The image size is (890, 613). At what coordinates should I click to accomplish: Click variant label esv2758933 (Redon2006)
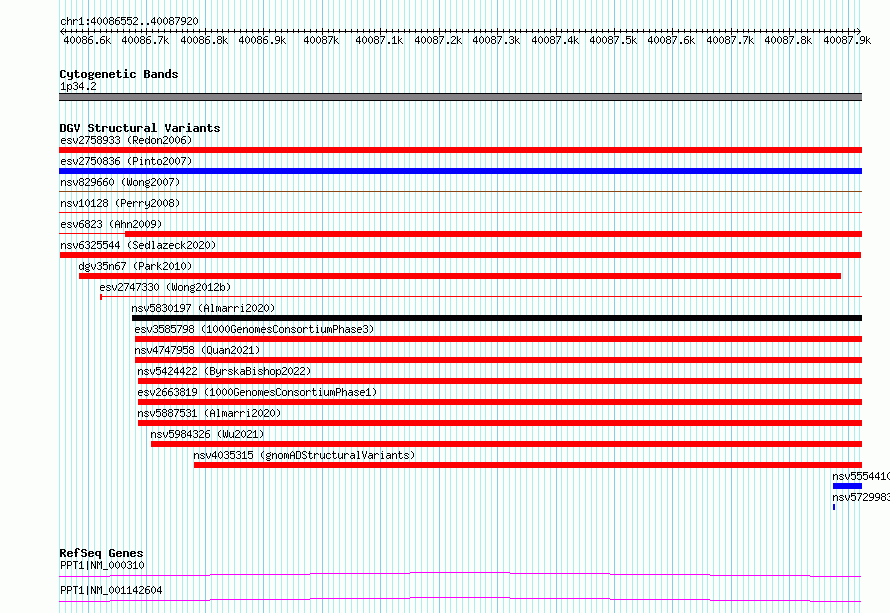pyautogui.click(x=126, y=140)
